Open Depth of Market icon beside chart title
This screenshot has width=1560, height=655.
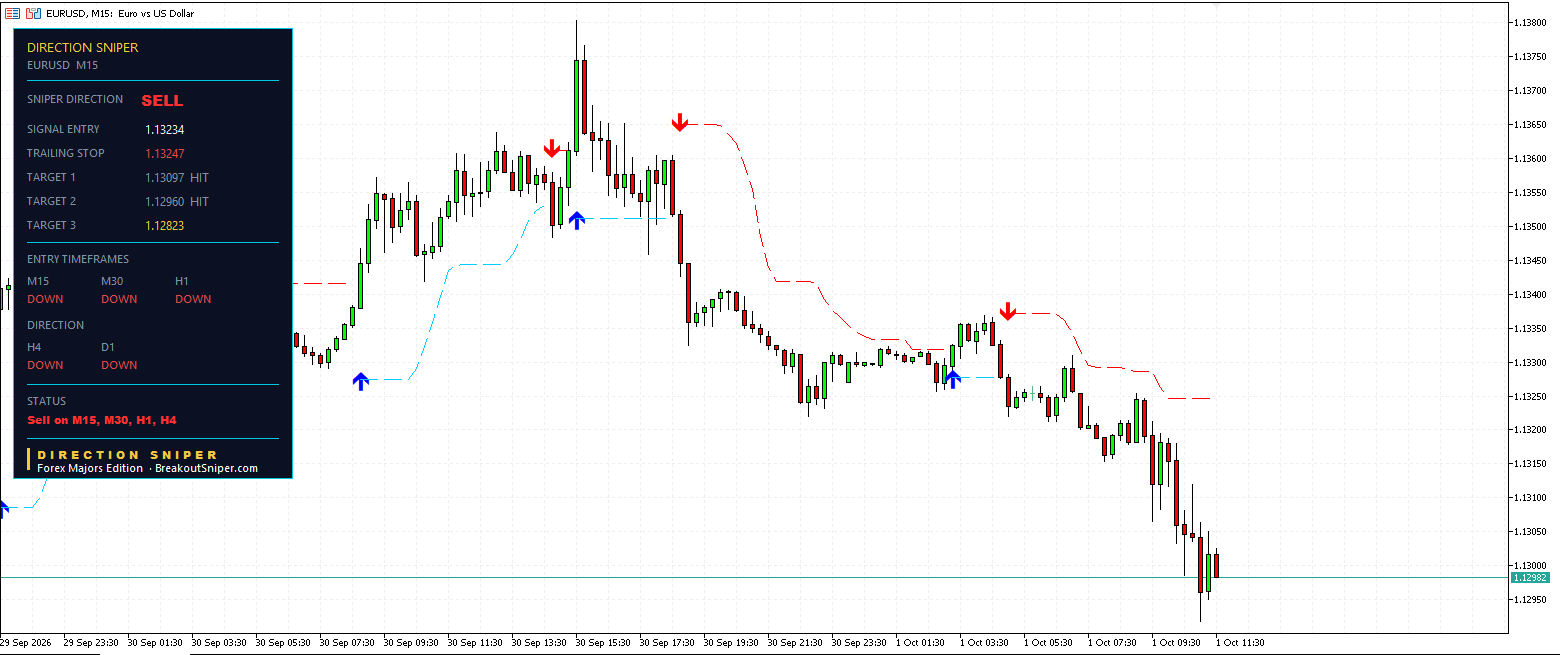click(13, 13)
